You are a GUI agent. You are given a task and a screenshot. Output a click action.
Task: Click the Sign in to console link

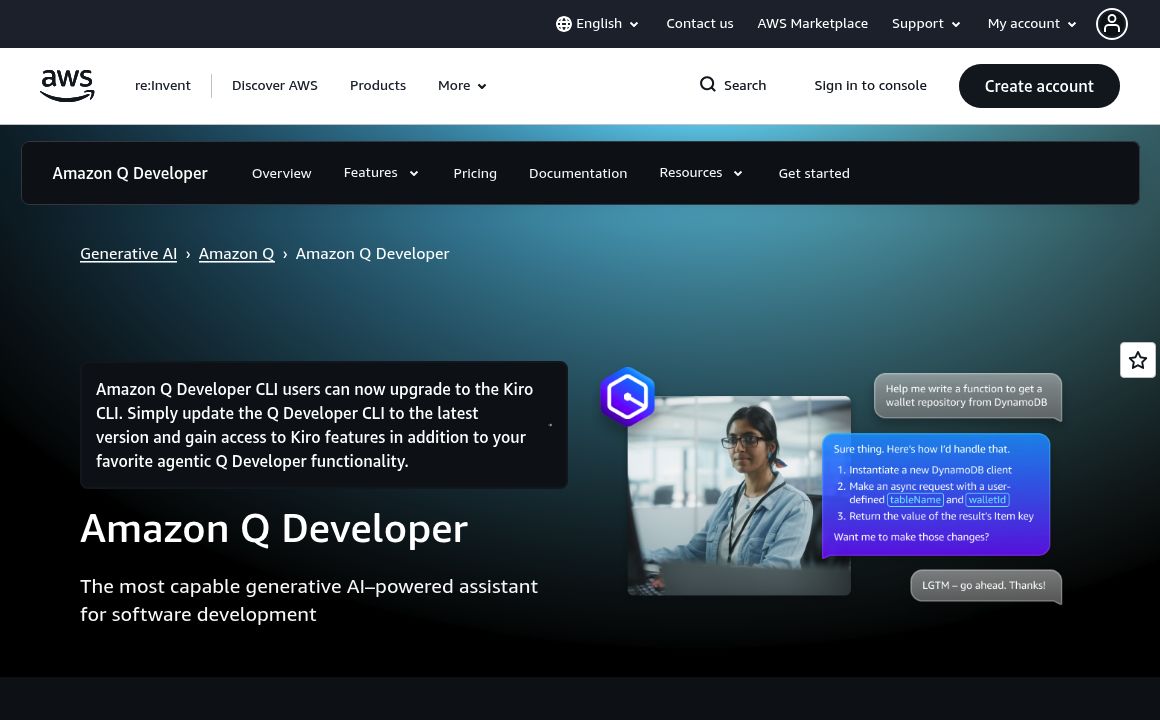click(870, 85)
